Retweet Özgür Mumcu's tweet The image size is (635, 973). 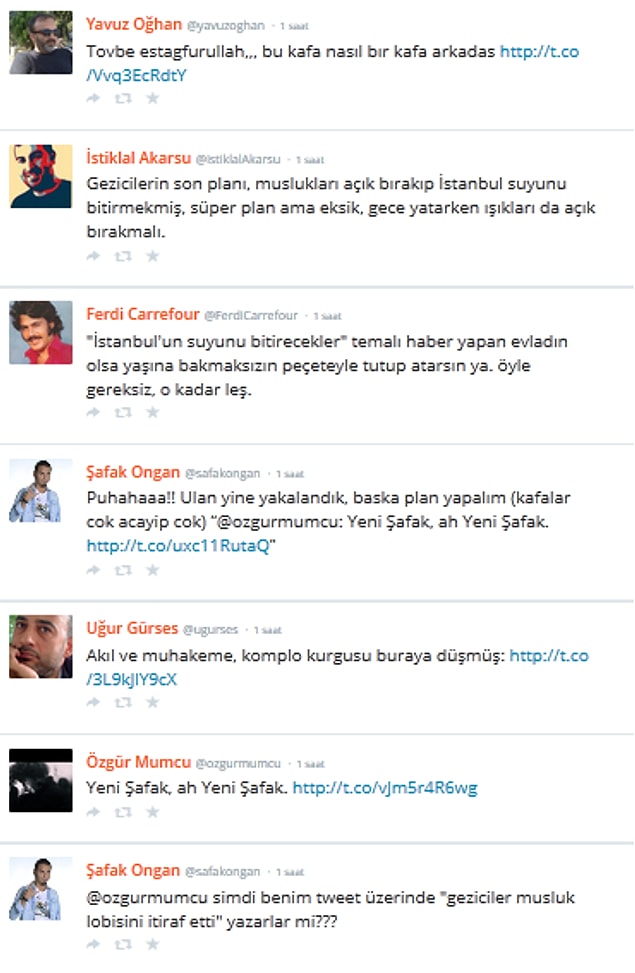pos(123,812)
